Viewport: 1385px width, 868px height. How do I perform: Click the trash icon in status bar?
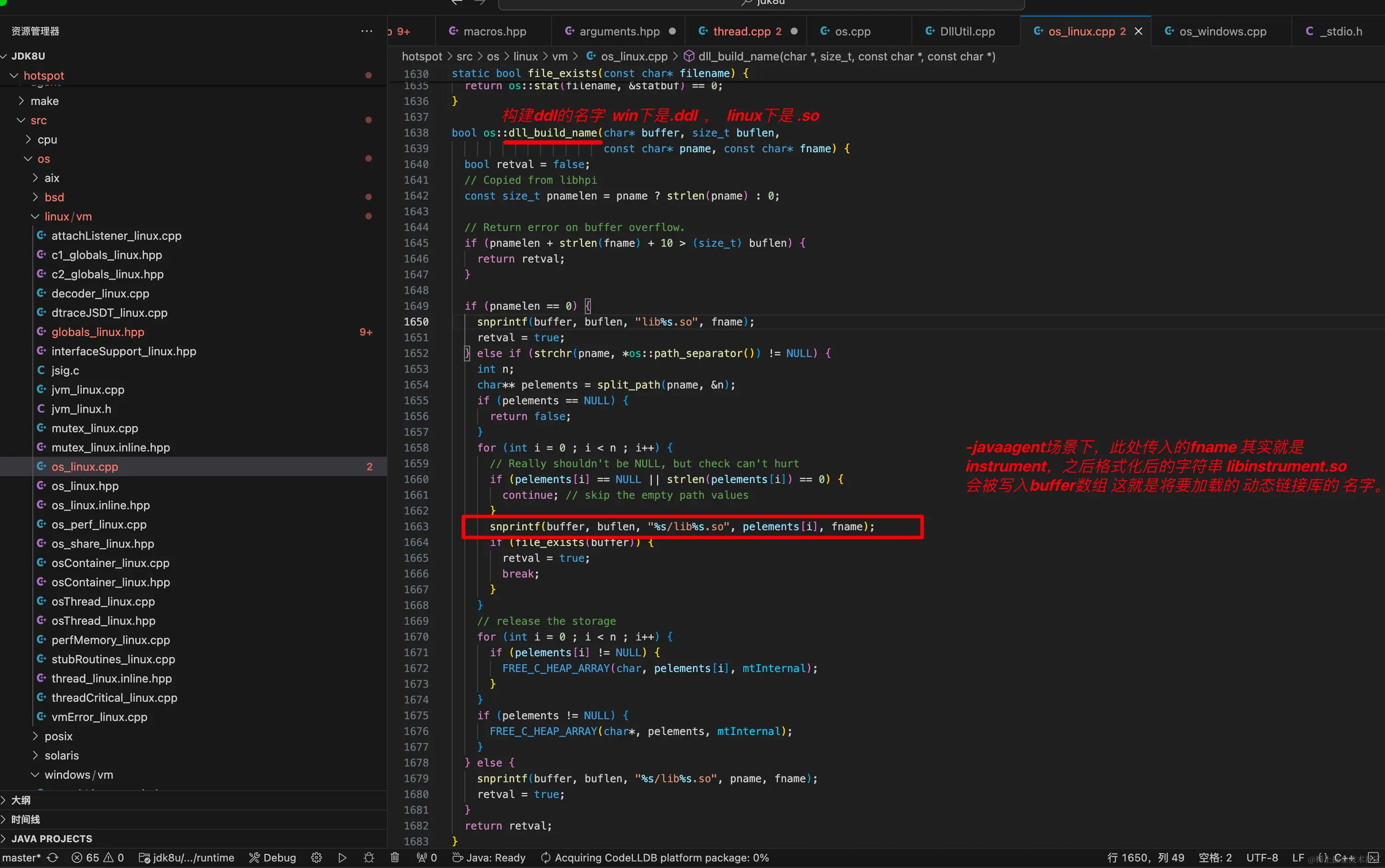point(395,857)
